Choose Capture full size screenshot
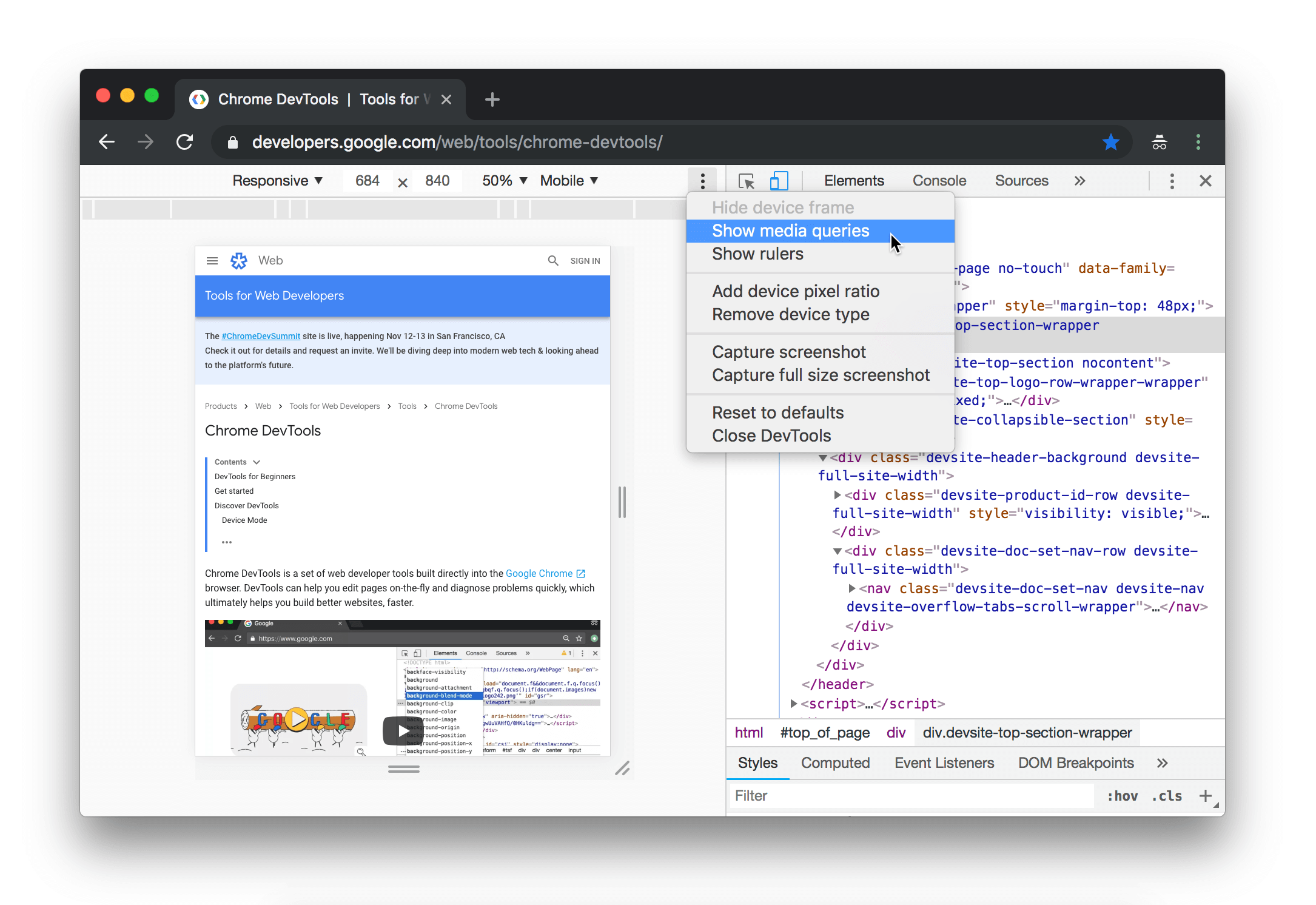1316x905 pixels. 820,375
